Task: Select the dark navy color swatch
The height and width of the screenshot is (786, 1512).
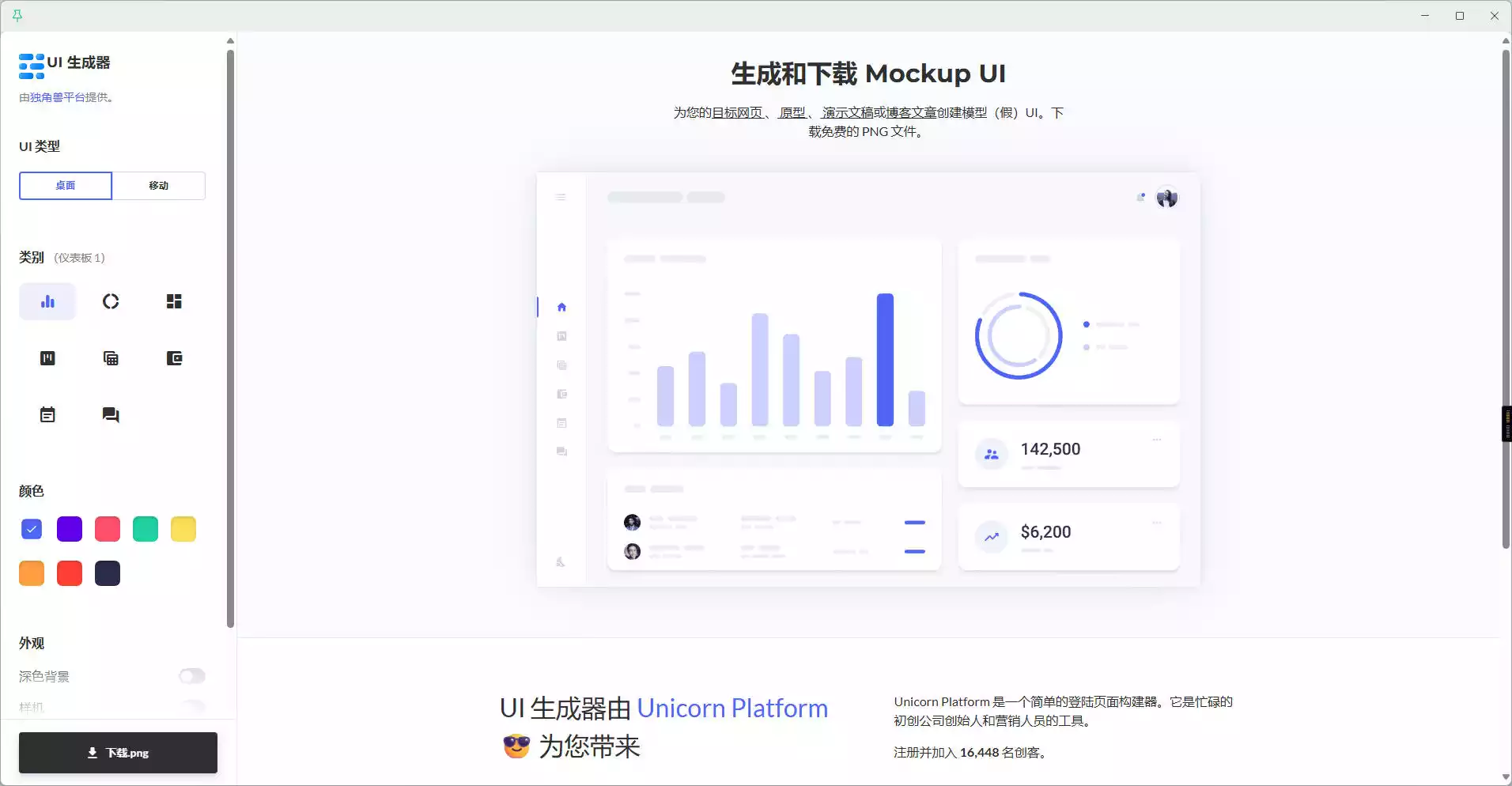Action: (108, 573)
